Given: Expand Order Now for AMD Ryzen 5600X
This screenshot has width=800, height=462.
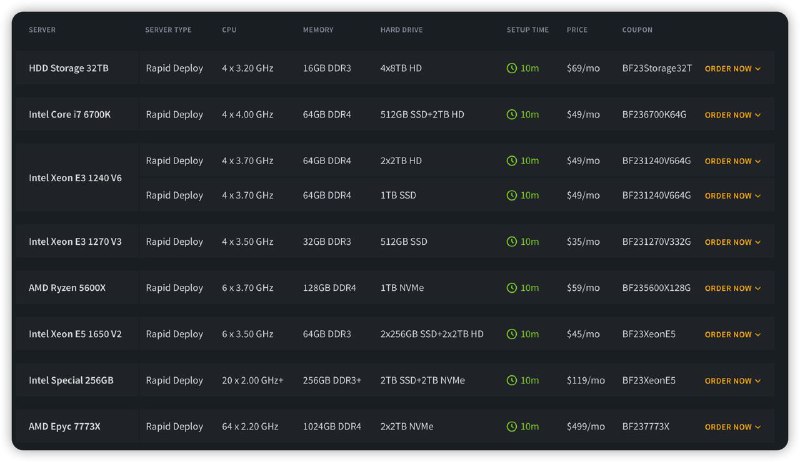Looking at the screenshot, I should click(x=732, y=288).
